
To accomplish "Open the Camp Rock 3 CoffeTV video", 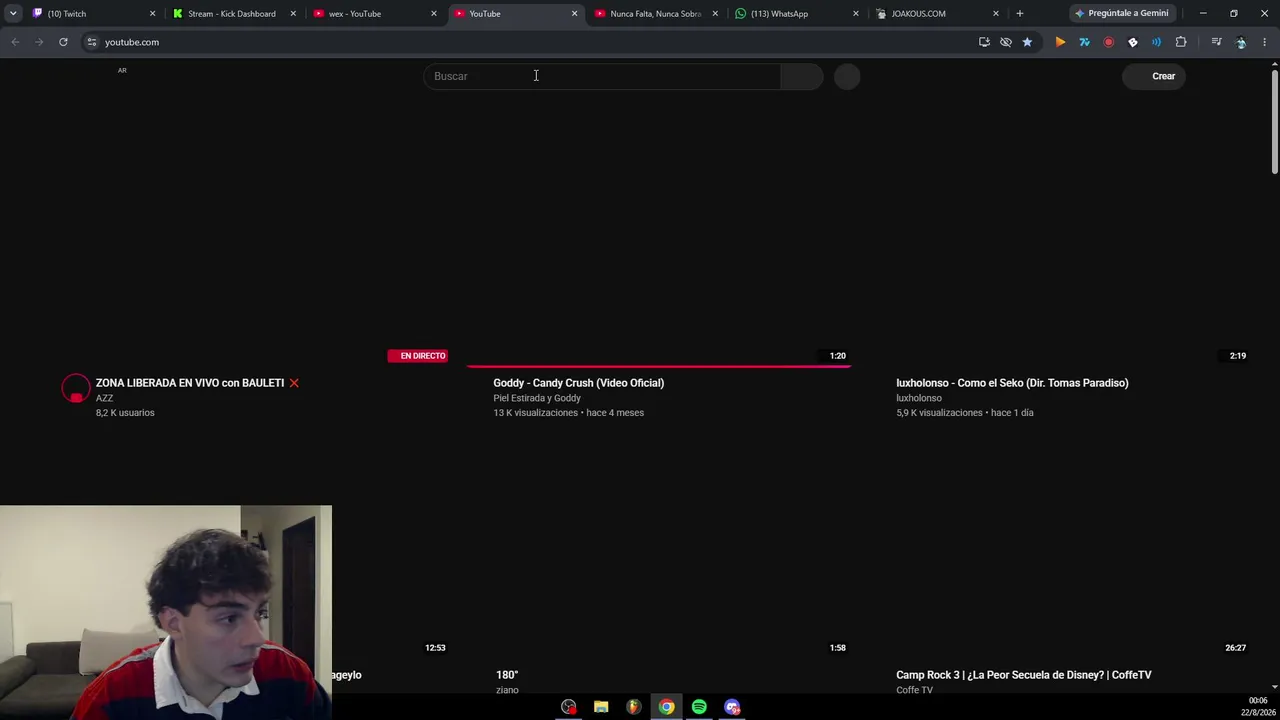I will (1024, 675).
